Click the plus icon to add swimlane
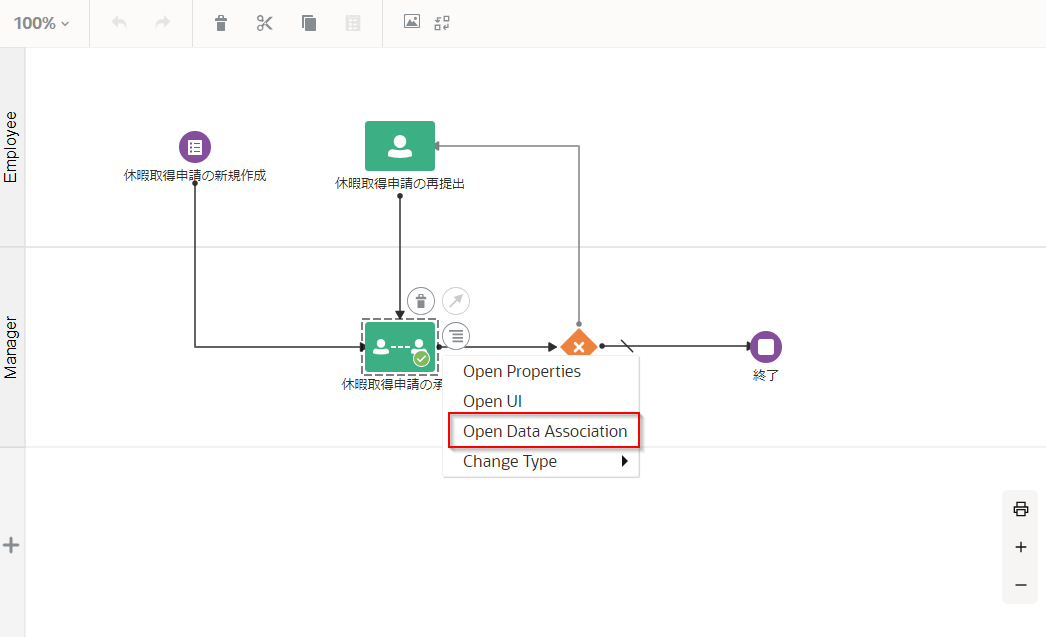The image size is (1046, 637). pyautogui.click(x=12, y=545)
